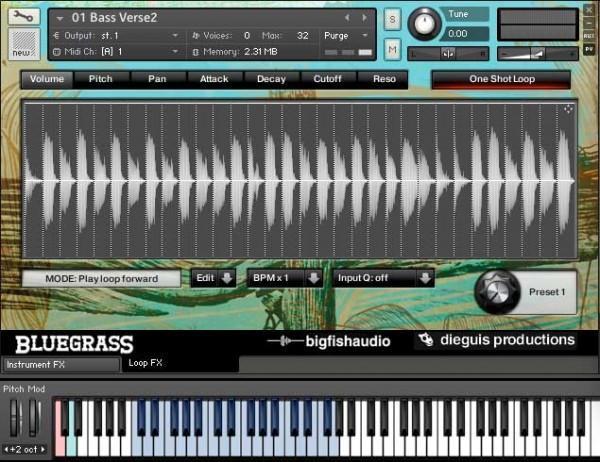Click the Tune label
The width and height of the screenshot is (600, 462).
[458, 14]
